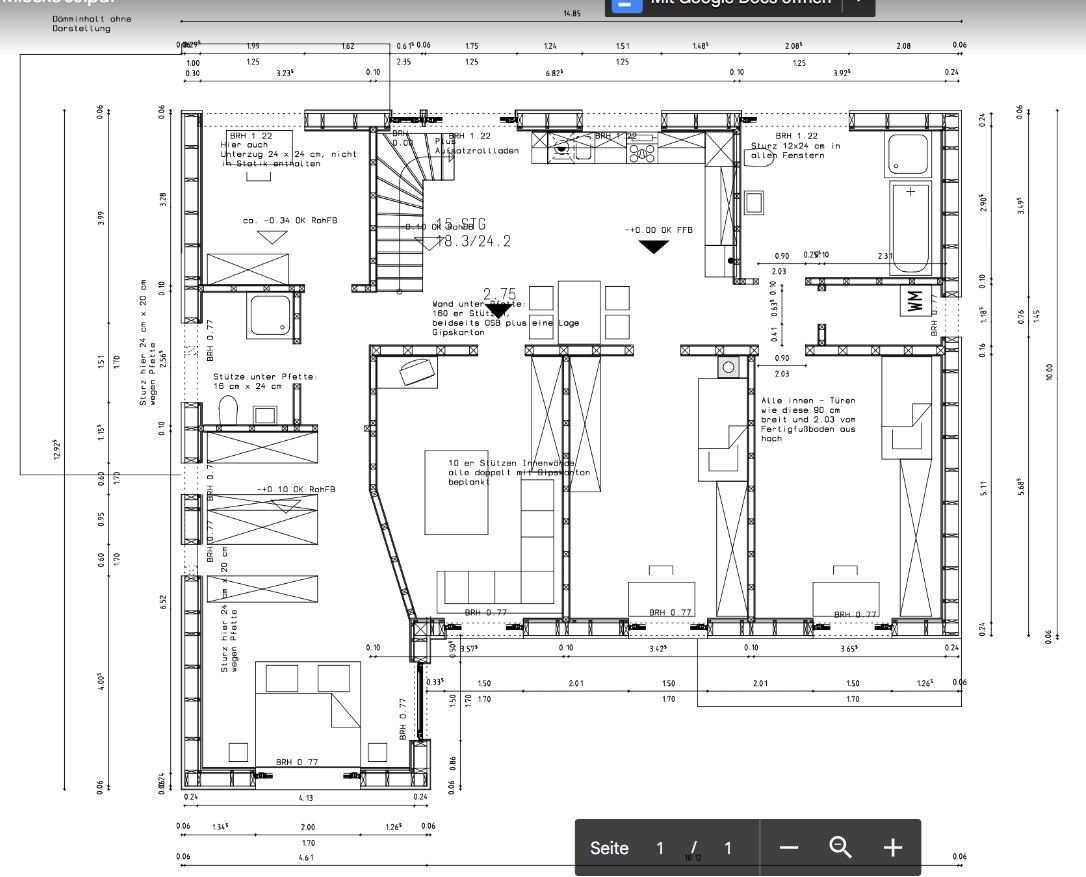Expand the dropdown arrow beside Google Docs button
The width and height of the screenshot is (1086, 877).
[x=858, y=3]
